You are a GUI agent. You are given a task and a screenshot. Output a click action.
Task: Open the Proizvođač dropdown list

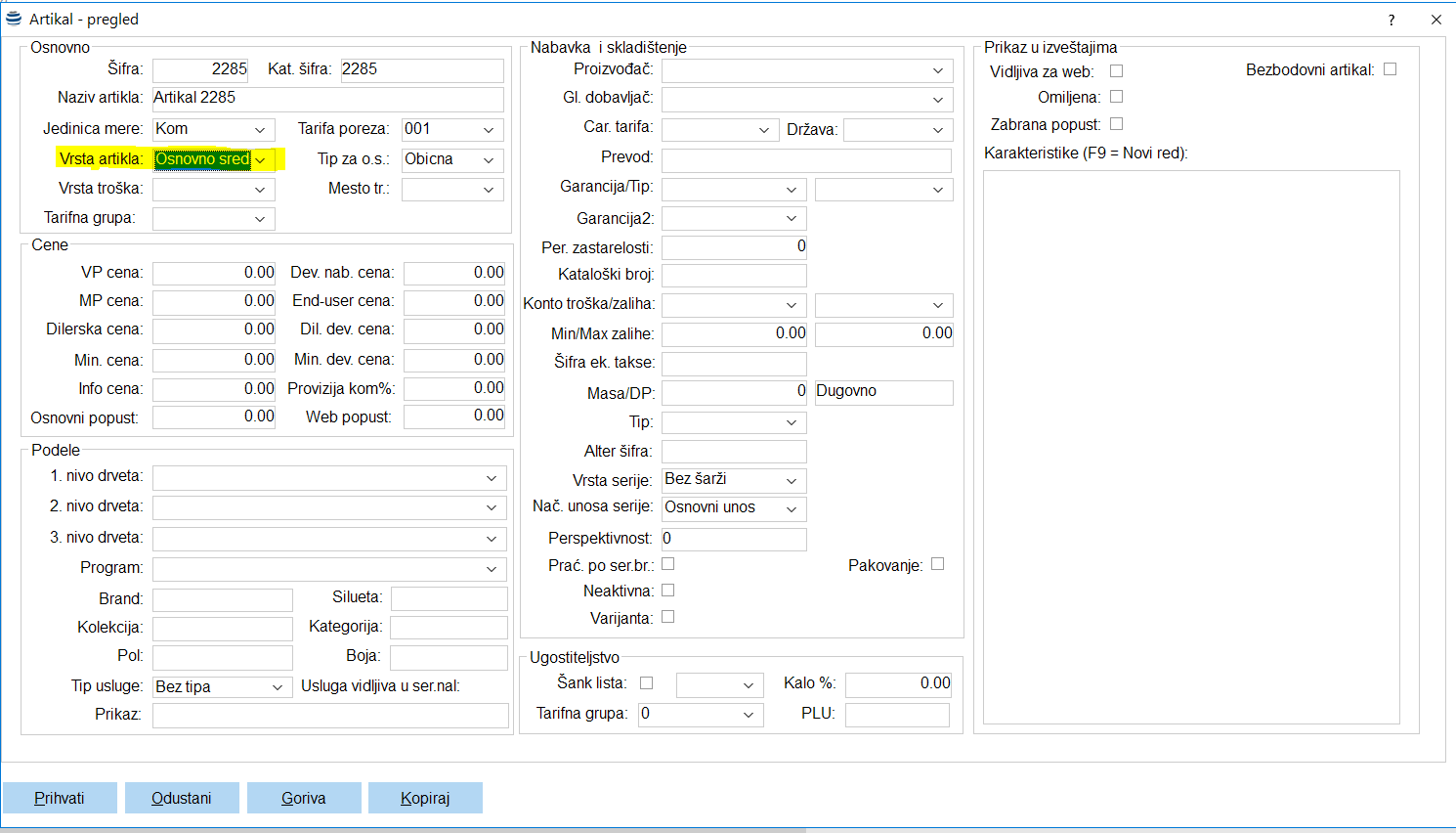point(937,71)
